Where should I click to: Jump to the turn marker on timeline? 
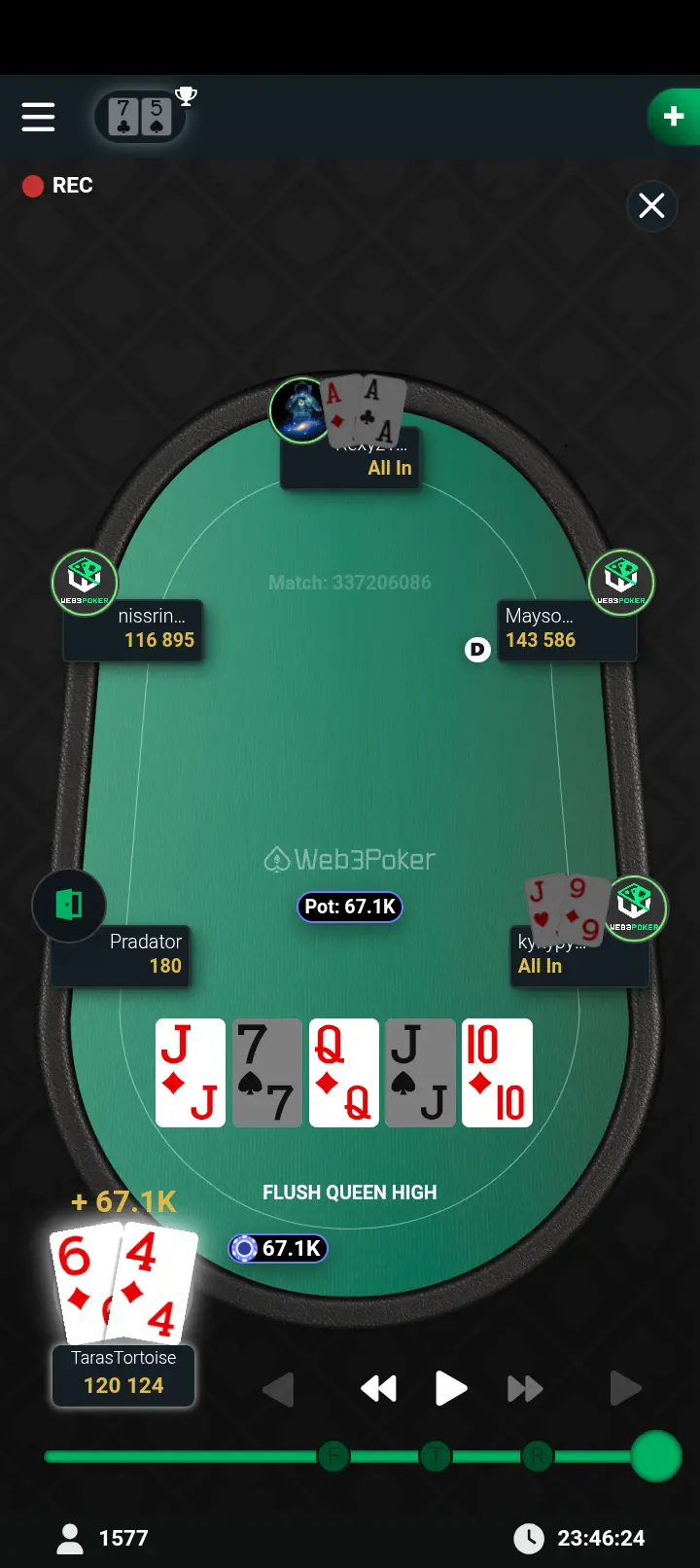pos(435,1456)
